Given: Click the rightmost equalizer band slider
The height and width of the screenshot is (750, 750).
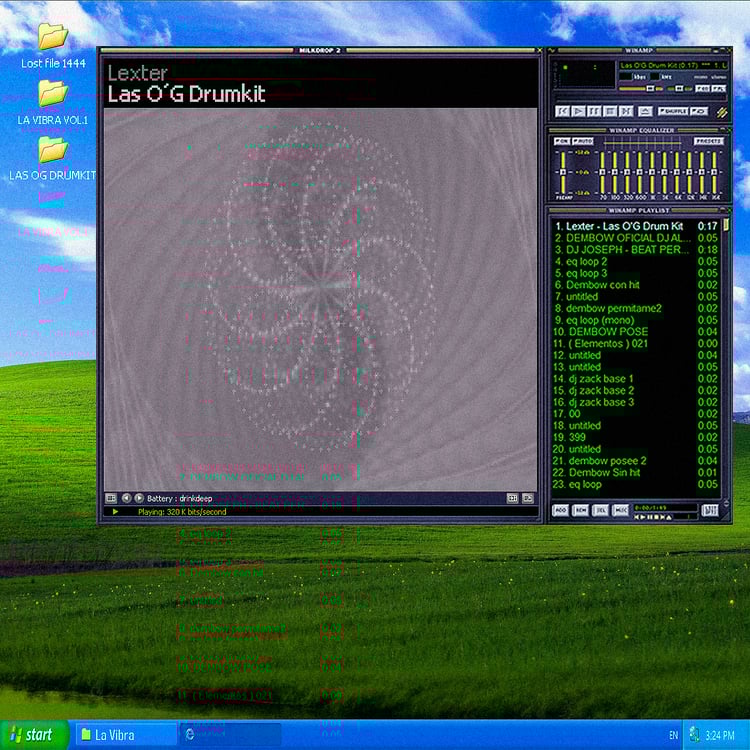Looking at the screenshot, I should pyautogui.click(x=714, y=172).
